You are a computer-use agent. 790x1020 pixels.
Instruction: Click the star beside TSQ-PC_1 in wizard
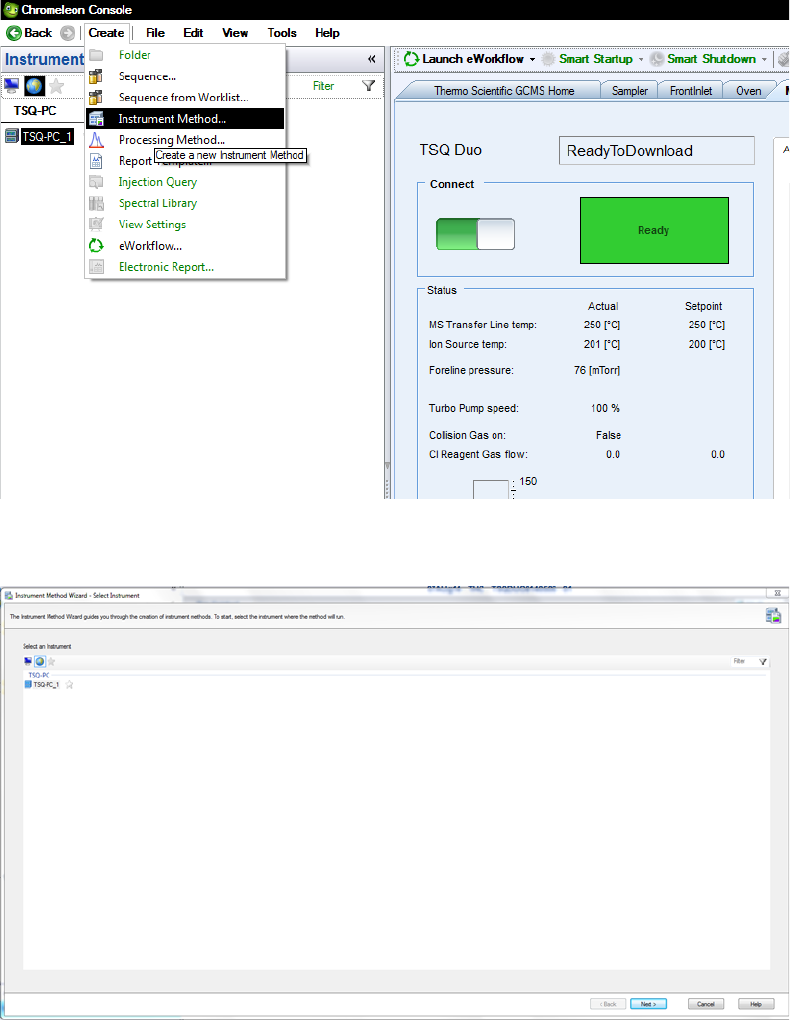click(70, 684)
